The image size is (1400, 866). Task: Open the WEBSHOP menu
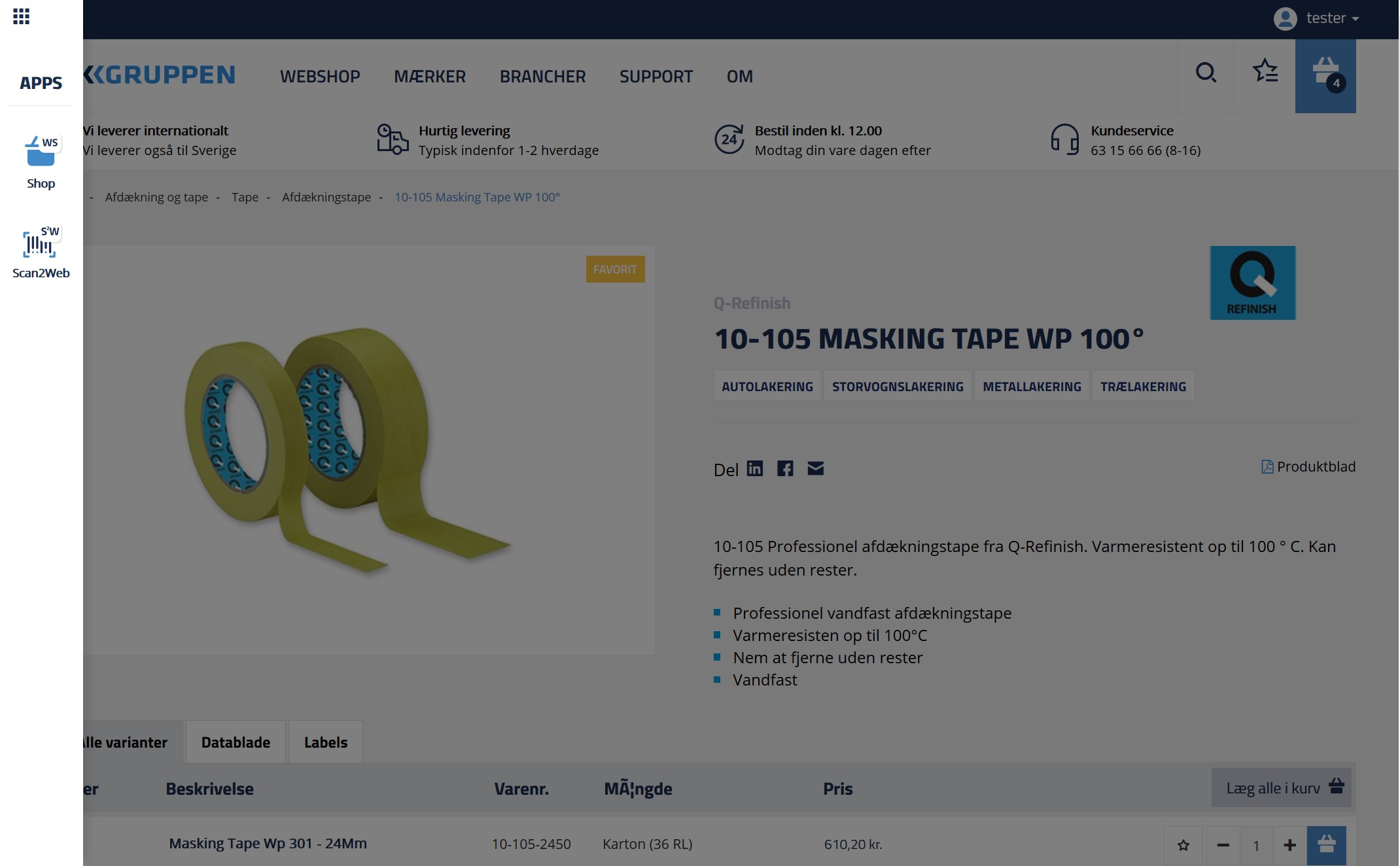pos(320,77)
